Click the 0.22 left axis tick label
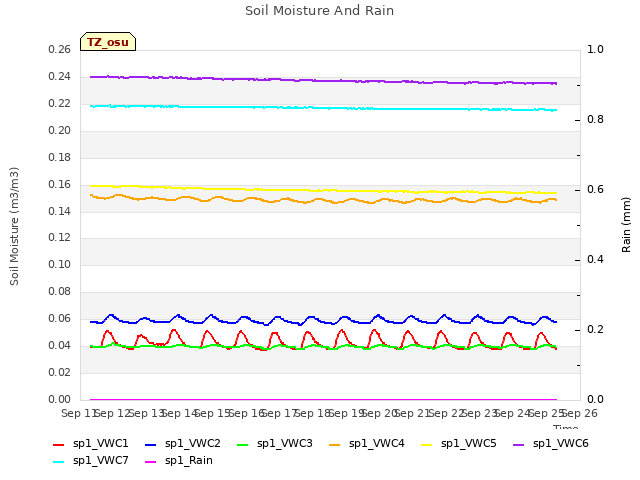The image size is (640, 480). pyautogui.click(x=59, y=104)
